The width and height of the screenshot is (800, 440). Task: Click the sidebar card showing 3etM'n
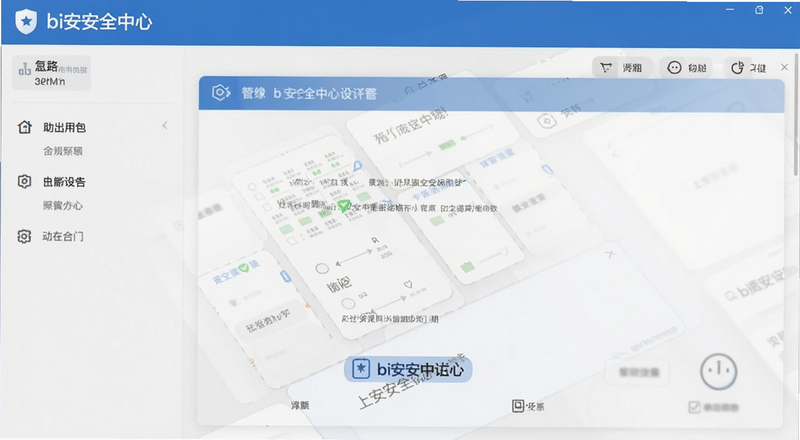51,72
